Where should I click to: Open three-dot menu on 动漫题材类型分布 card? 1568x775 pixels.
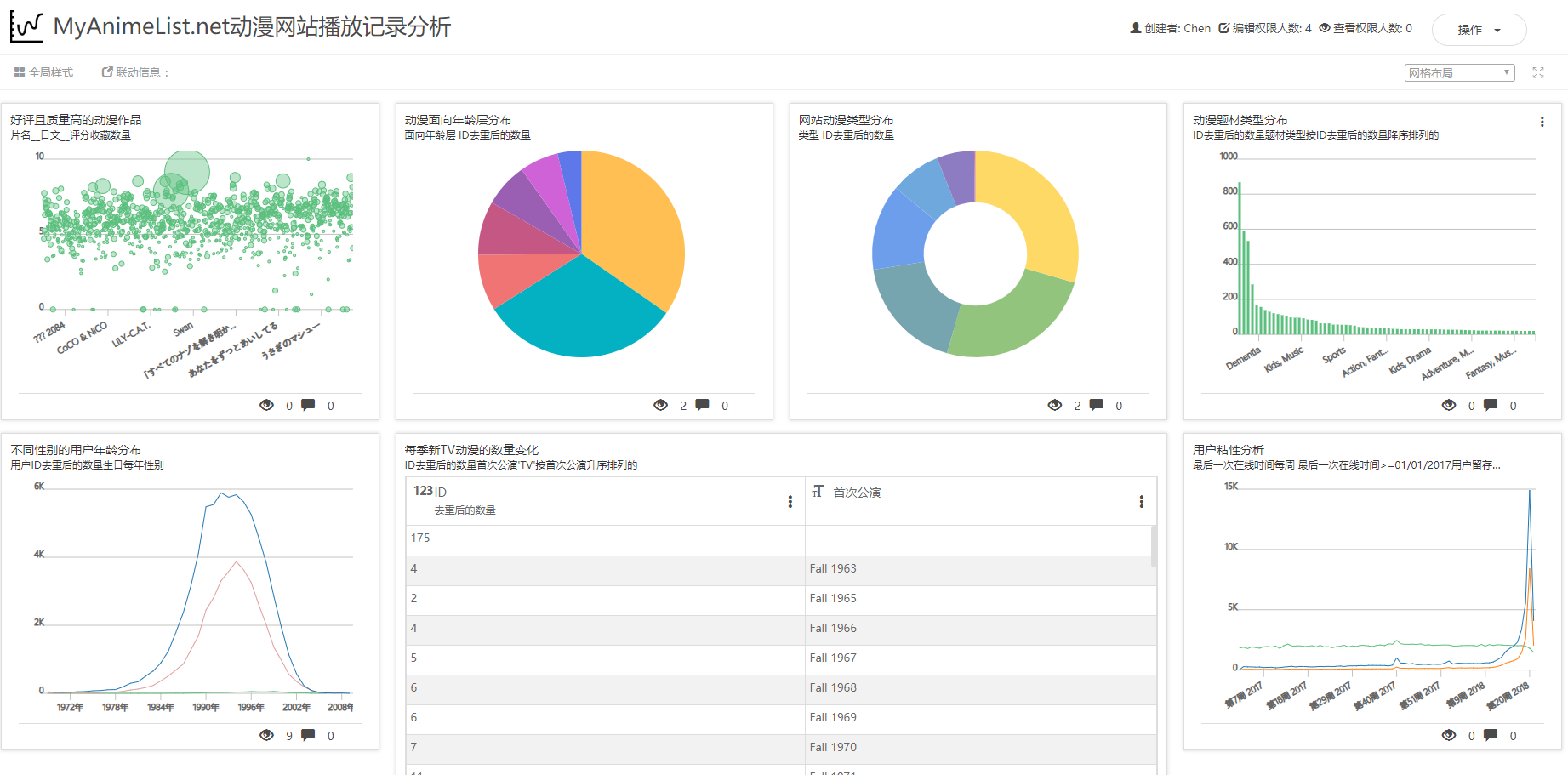(1542, 122)
